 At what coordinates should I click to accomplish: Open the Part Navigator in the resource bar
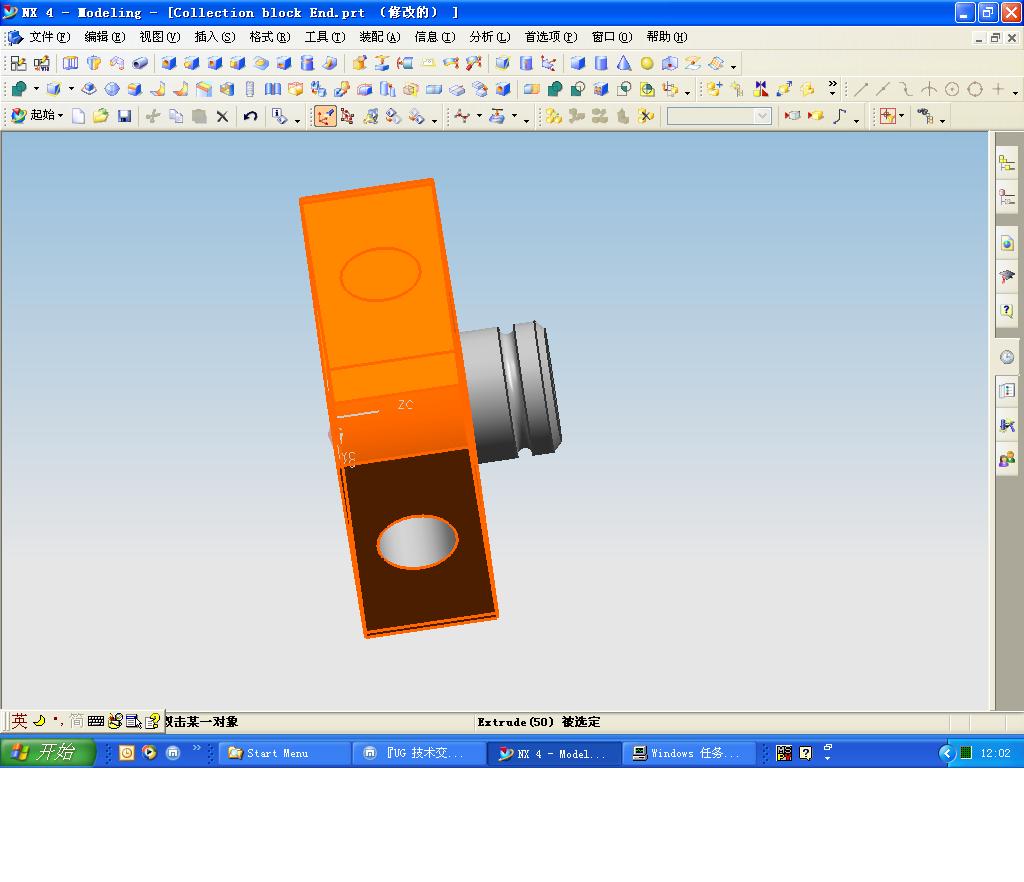pos(1006,197)
